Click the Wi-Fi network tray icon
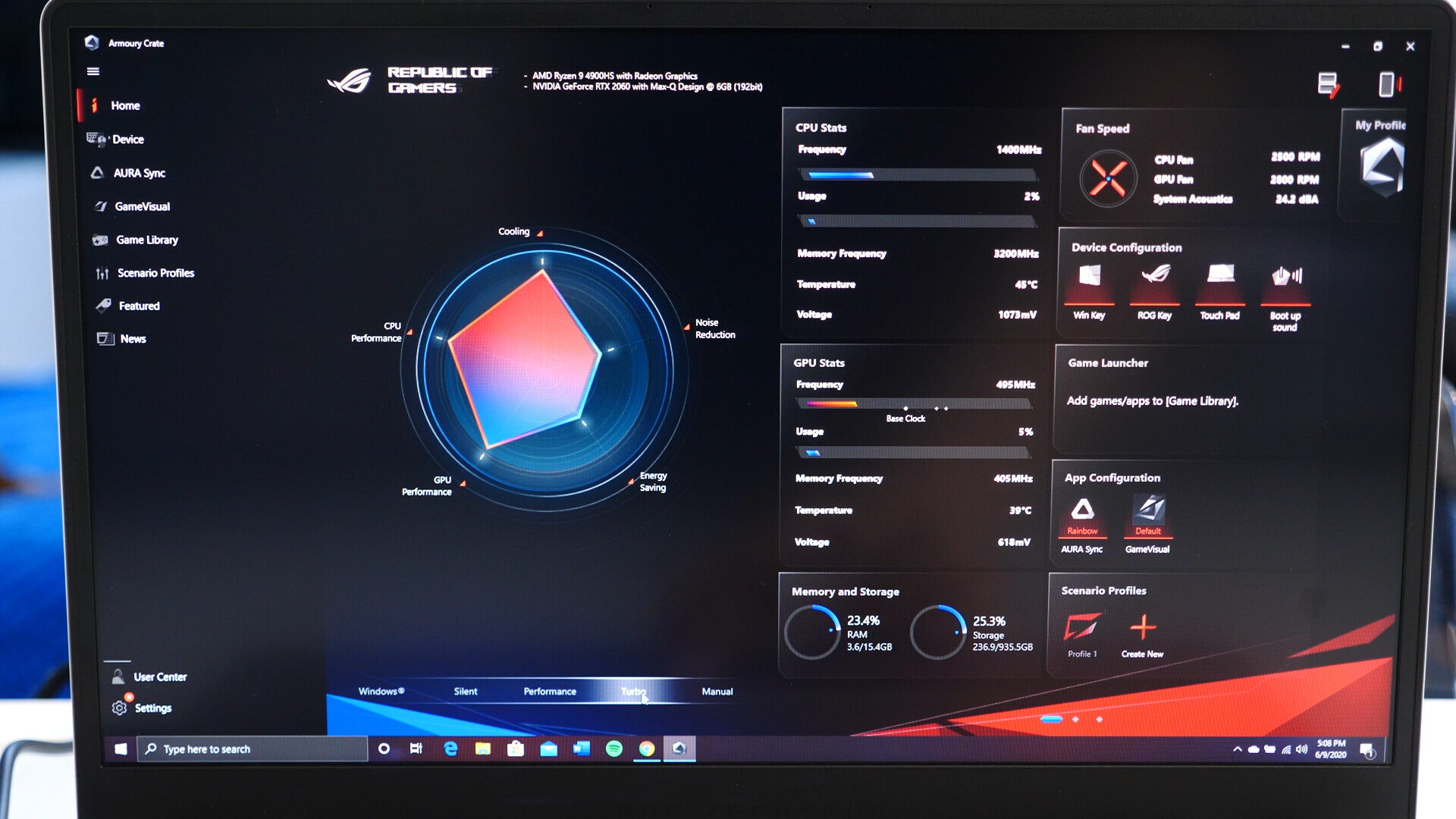The height and width of the screenshot is (819, 1456). coord(1286,749)
